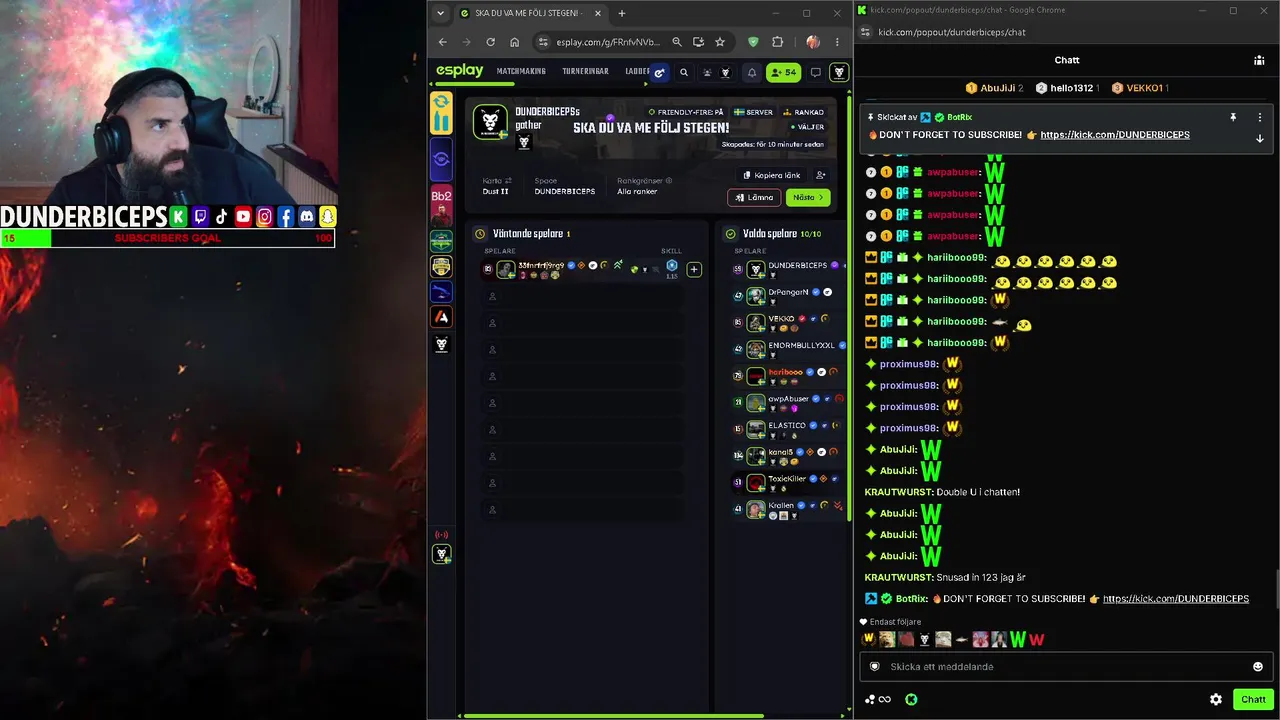Click the gather logo thumbnail
Viewport: 1280px width, 720px height.
[490, 122]
